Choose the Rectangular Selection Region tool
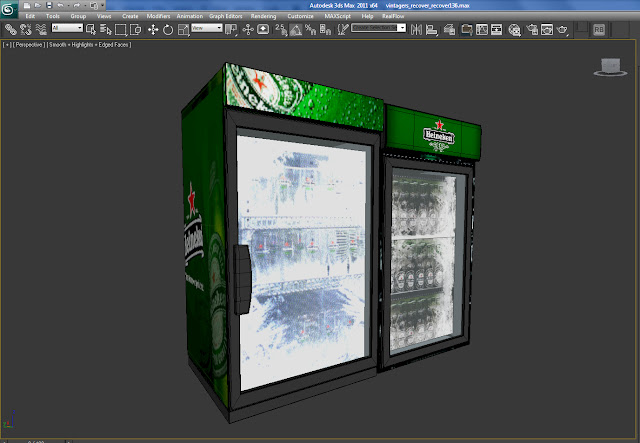 click(120, 29)
